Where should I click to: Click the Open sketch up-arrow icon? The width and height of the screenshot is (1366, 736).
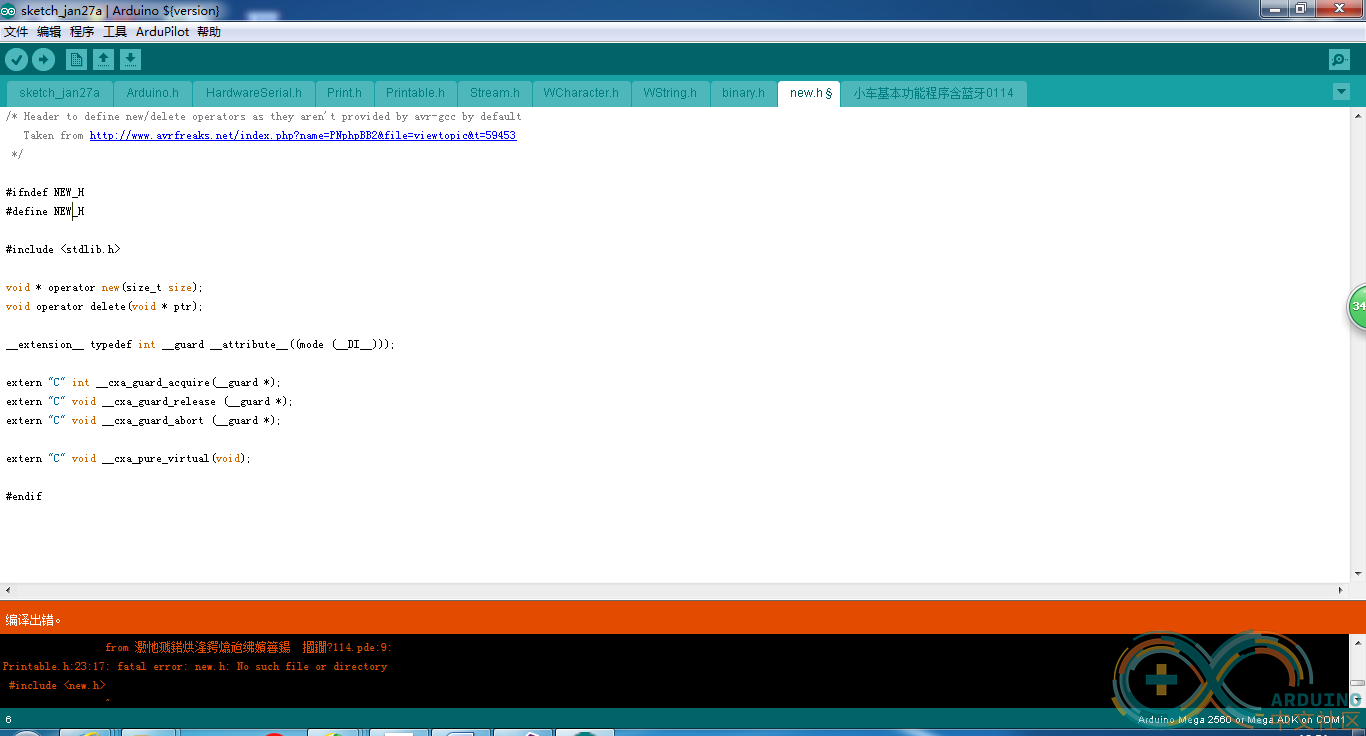pos(103,60)
